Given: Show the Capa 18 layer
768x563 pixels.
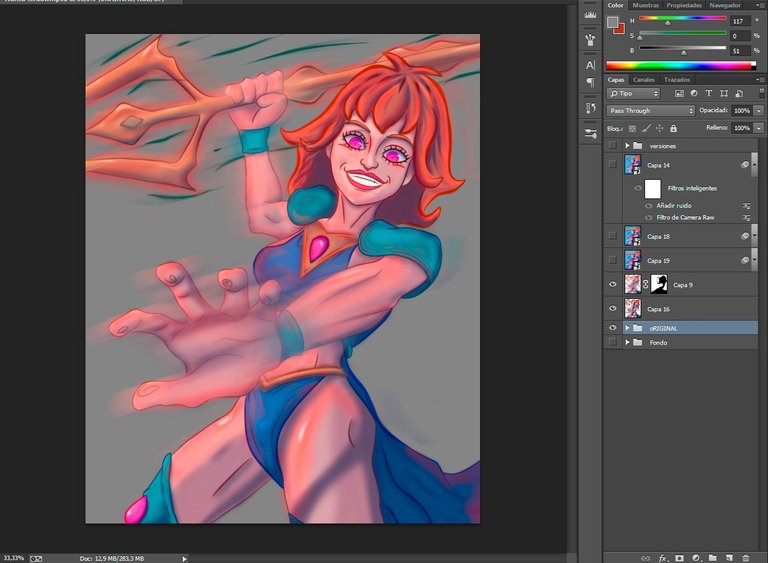Looking at the screenshot, I should [612, 236].
